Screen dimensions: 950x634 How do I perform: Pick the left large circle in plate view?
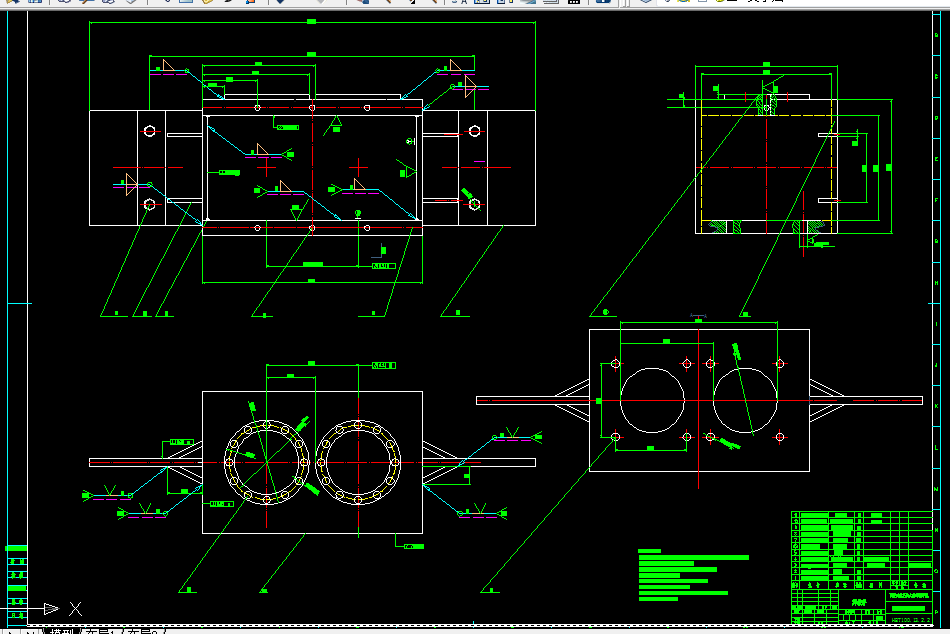click(x=653, y=401)
